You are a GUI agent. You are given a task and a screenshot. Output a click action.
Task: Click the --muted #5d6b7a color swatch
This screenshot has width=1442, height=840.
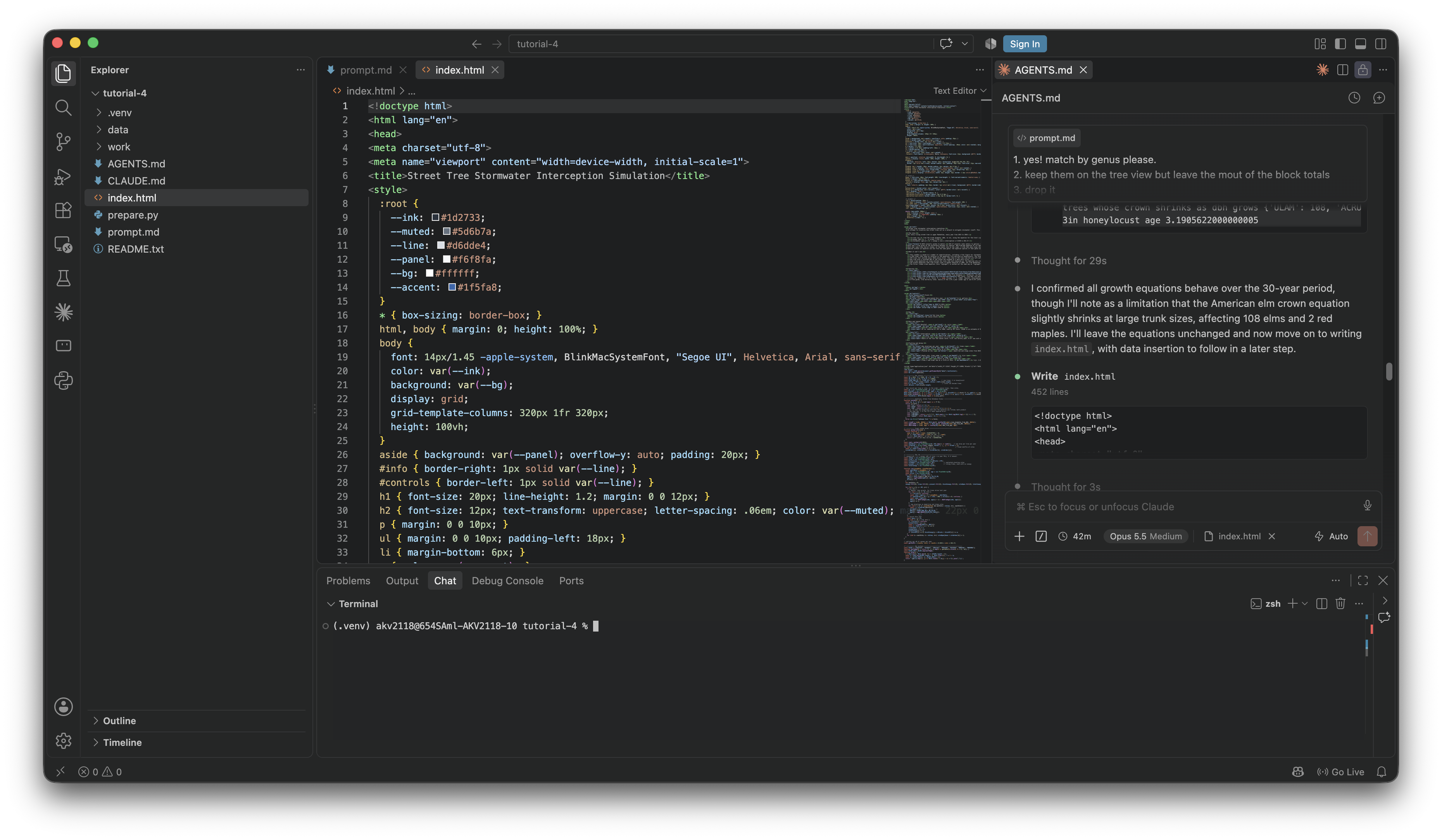446,231
